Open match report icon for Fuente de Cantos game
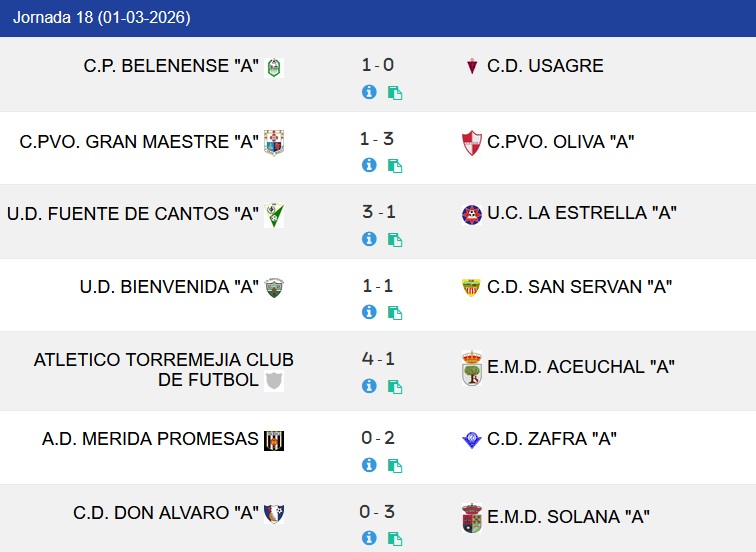Screen dimensions: 756x552 [395, 240]
